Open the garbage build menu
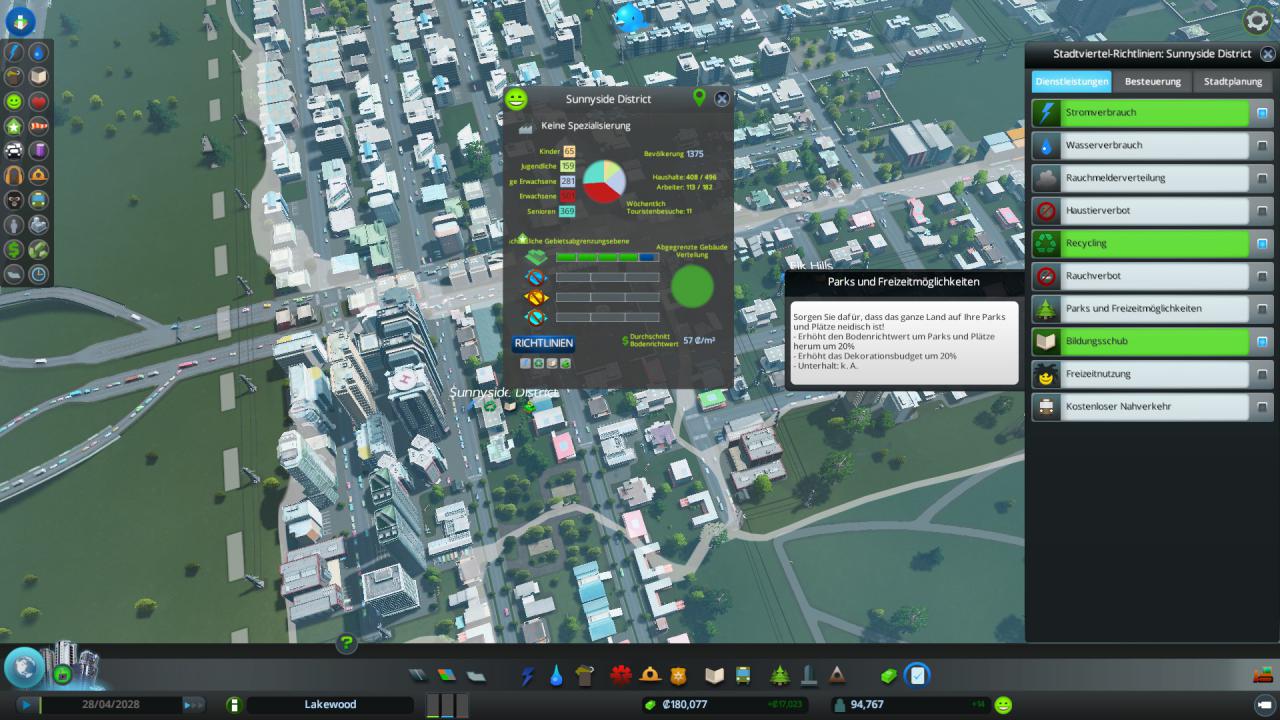Viewport: 1280px width, 720px height. pos(585,676)
